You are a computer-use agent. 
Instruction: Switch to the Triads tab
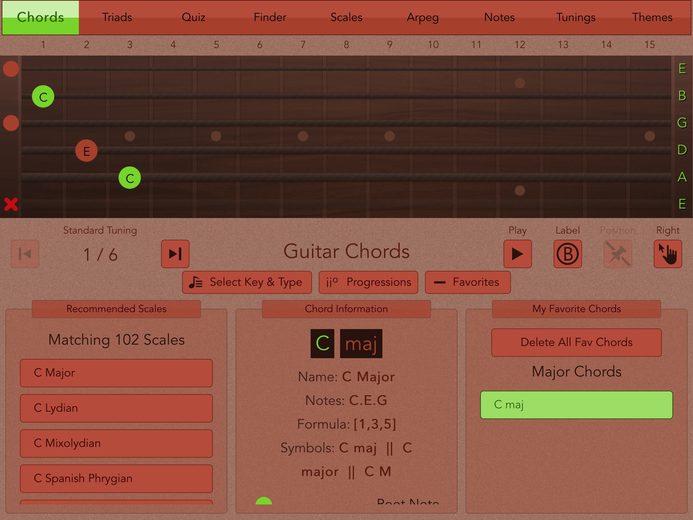click(x=117, y=17)
